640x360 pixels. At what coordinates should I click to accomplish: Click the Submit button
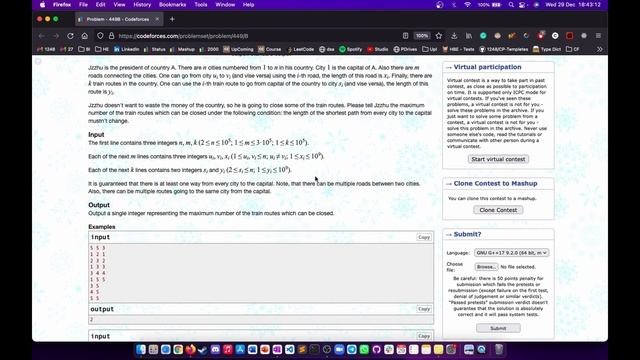[x=498, y=328]
